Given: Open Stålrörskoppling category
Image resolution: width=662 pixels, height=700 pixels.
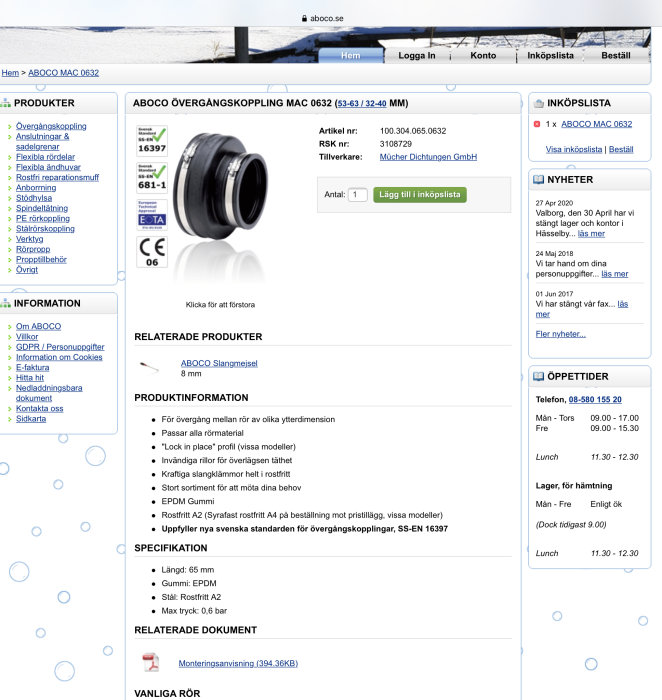Looking at the screenshot, I should 45,229.
